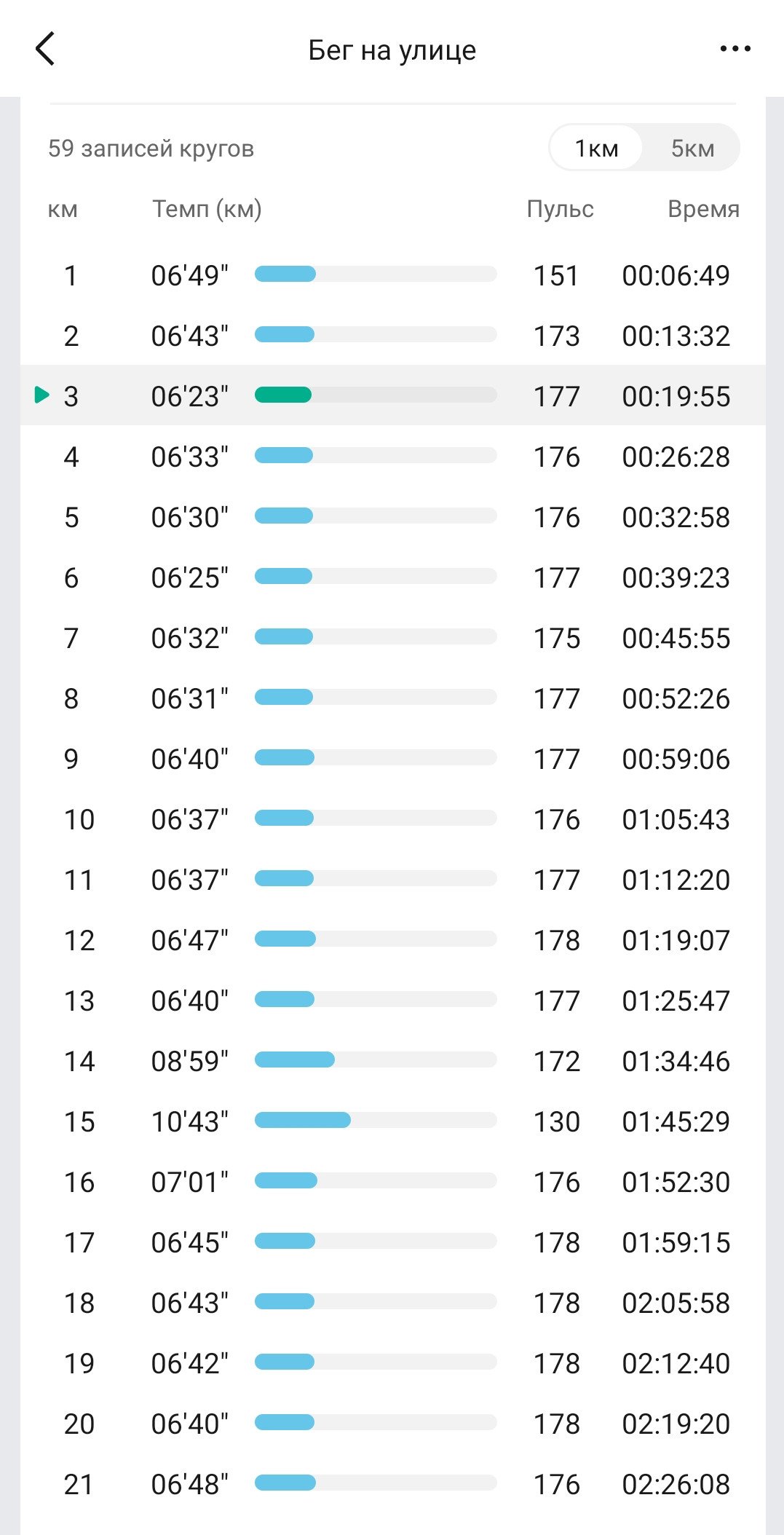Click the Бег на улице title
Viewport: 784px width, 1535px height.
[392, 50]
